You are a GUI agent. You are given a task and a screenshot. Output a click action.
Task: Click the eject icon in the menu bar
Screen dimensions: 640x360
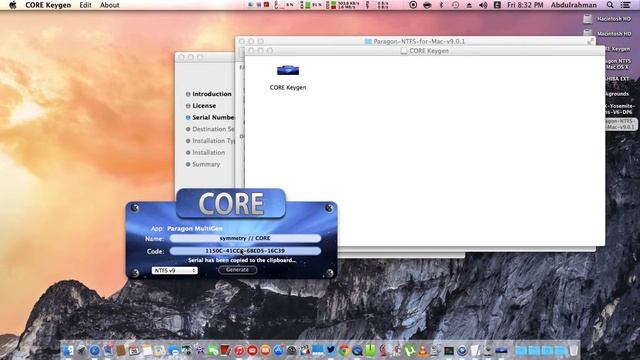pyautogui.click(x=469, y=5)
